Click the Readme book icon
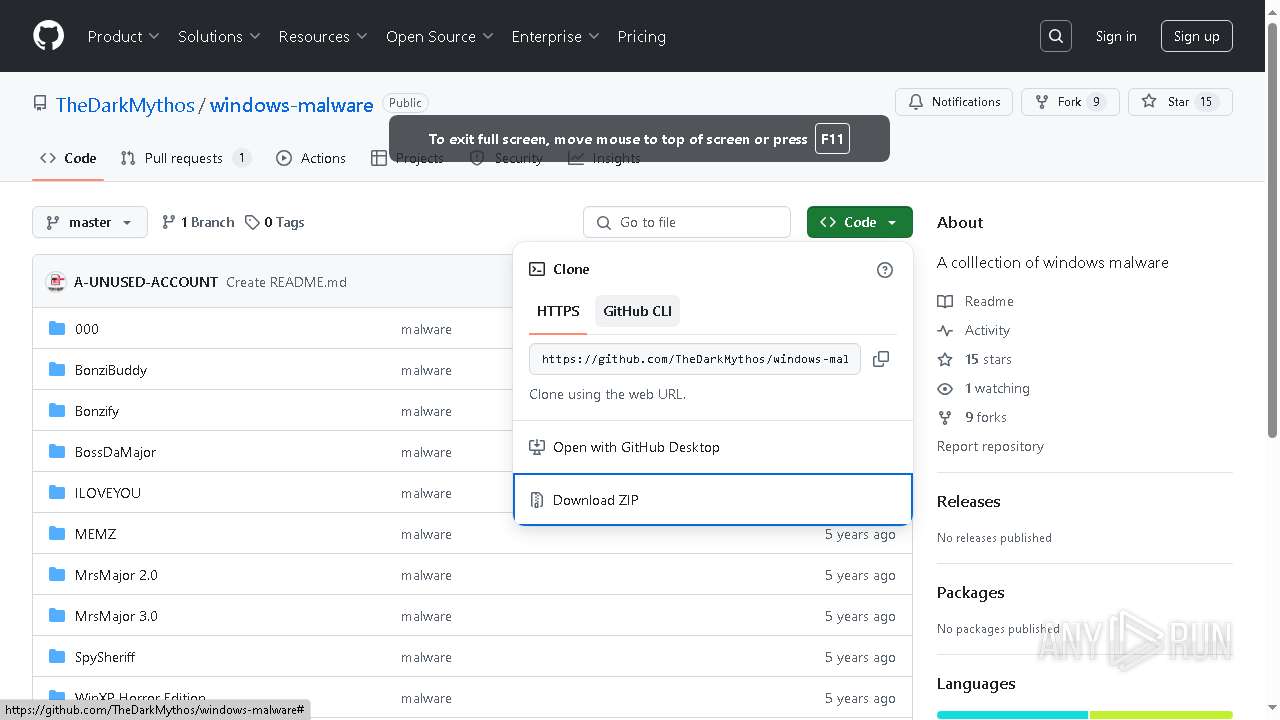This screenshot has width=1280, height=720. tap(945, 301)
